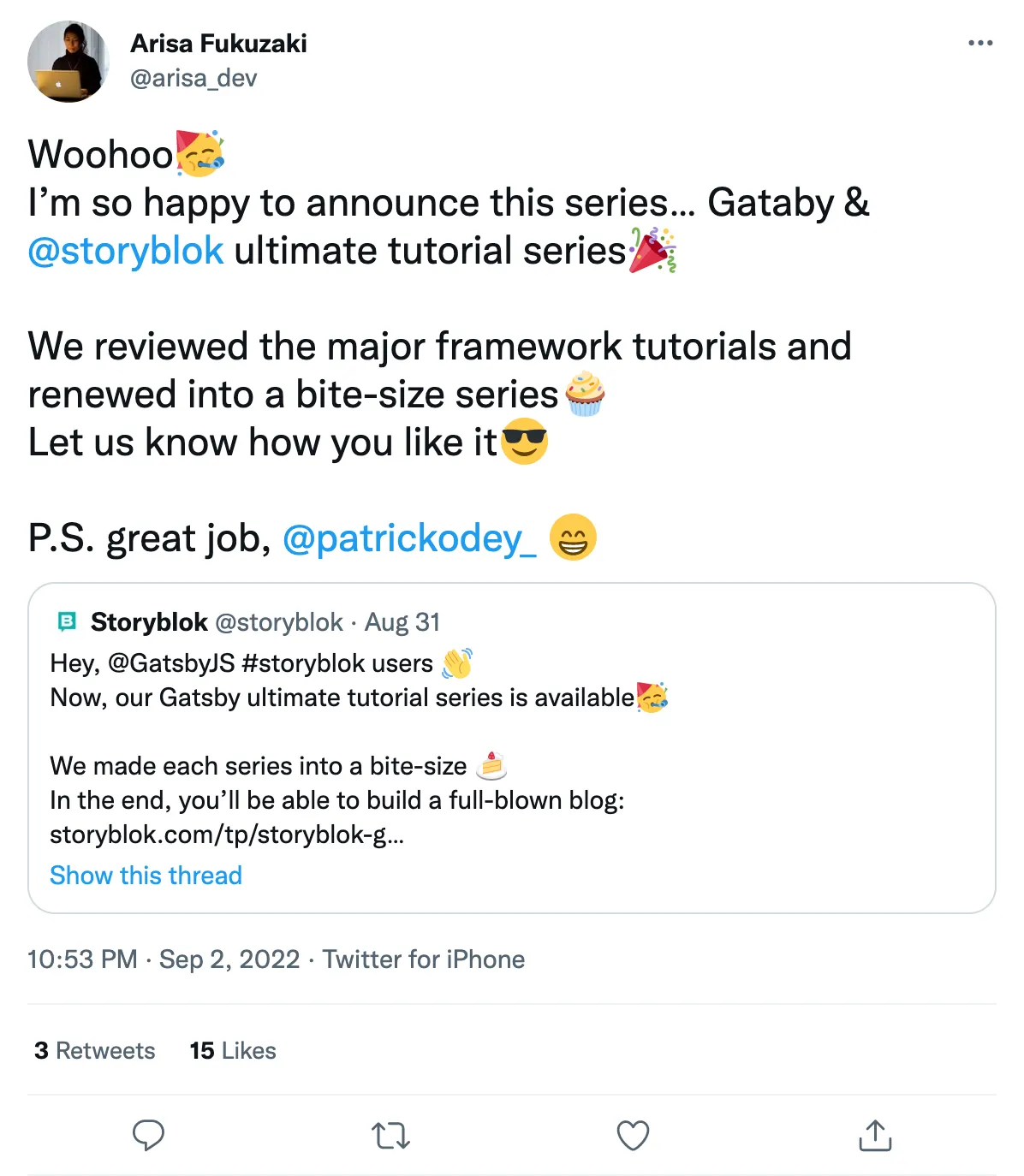Image resolution: width=1024 pixels, height=1176 pixels.
Task: Click Arisa Fukuzaki's display name
Action: tap(219, 44)
